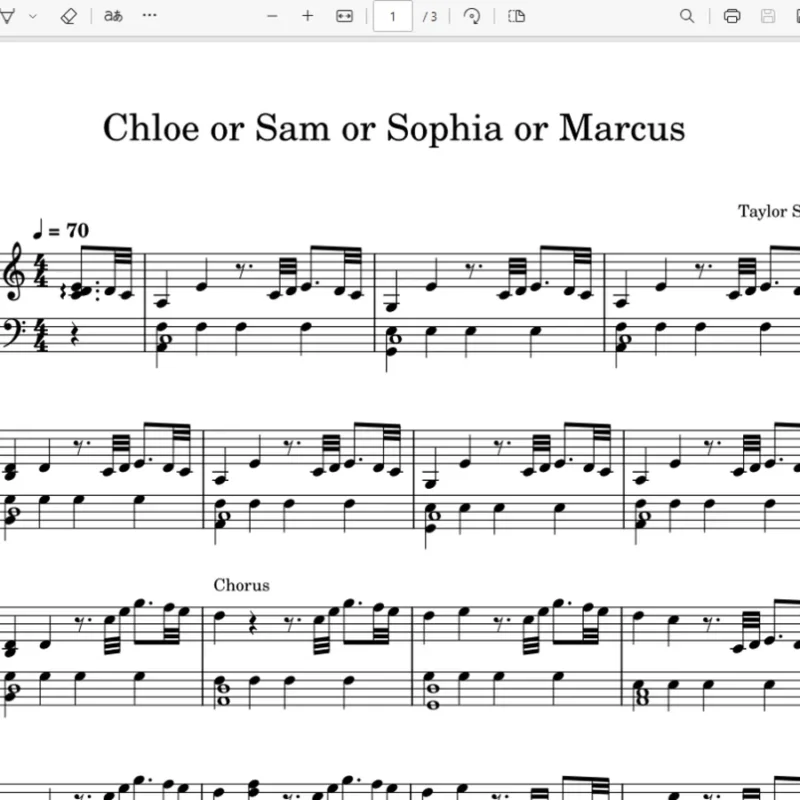800x800 pixels.
Task: Click the grayed-out Save floppy disk icon
Action: (768, 16)
